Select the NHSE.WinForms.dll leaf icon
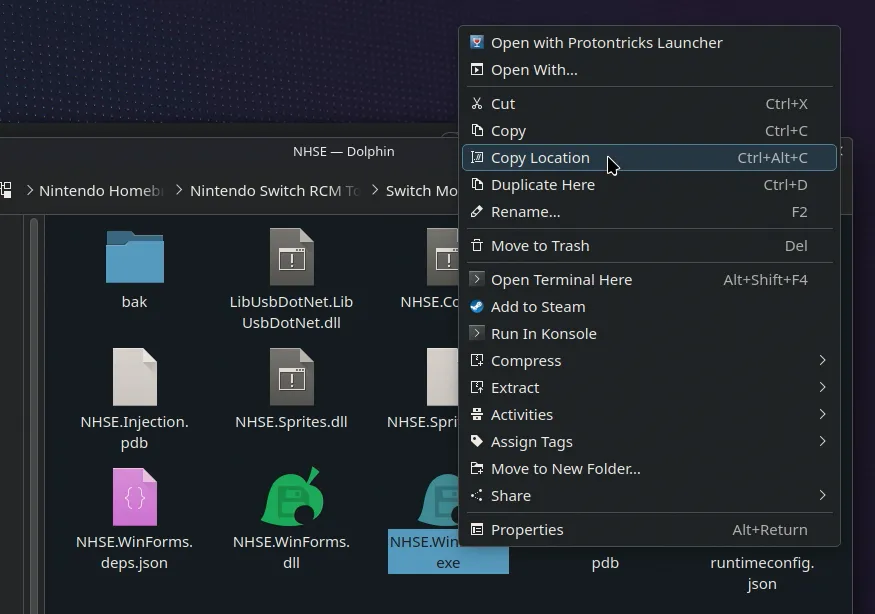Image resolution: width=875 pixels, height=614 pixels. pos(291,497)
